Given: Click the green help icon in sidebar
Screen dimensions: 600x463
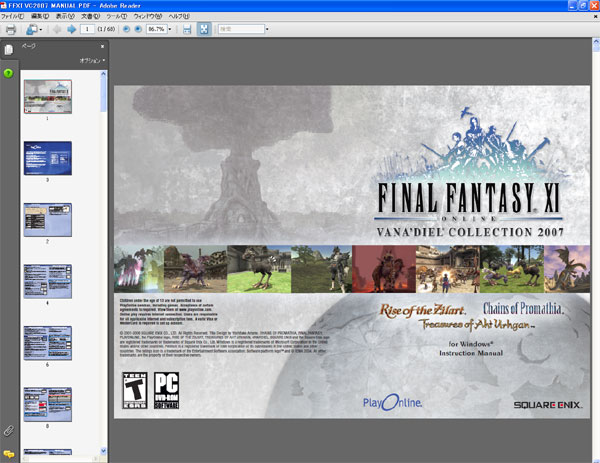Looking at the screenshot, I should [x=8, y=73].
